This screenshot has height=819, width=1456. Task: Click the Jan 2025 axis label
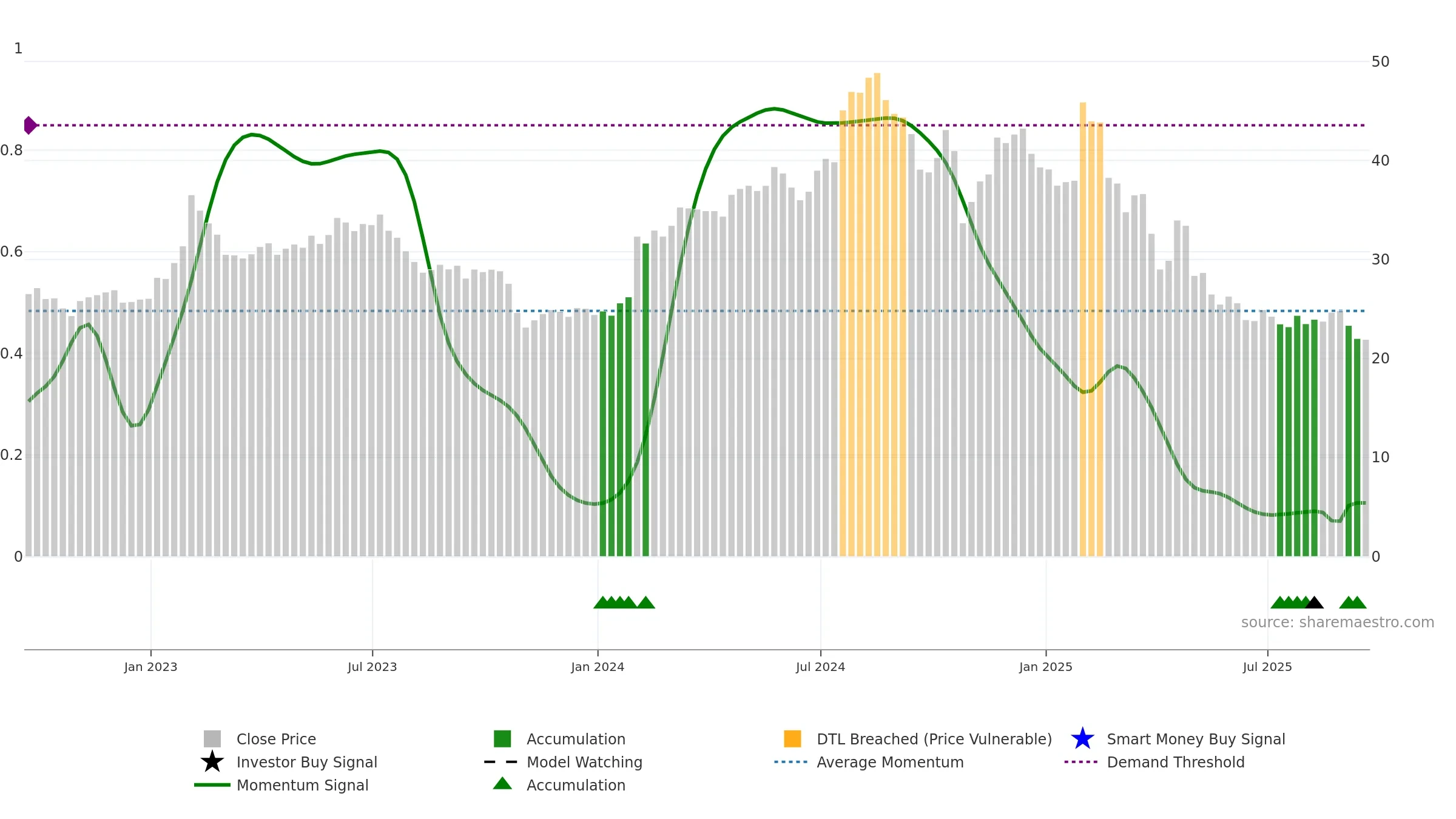click(x=1046, y=667)
